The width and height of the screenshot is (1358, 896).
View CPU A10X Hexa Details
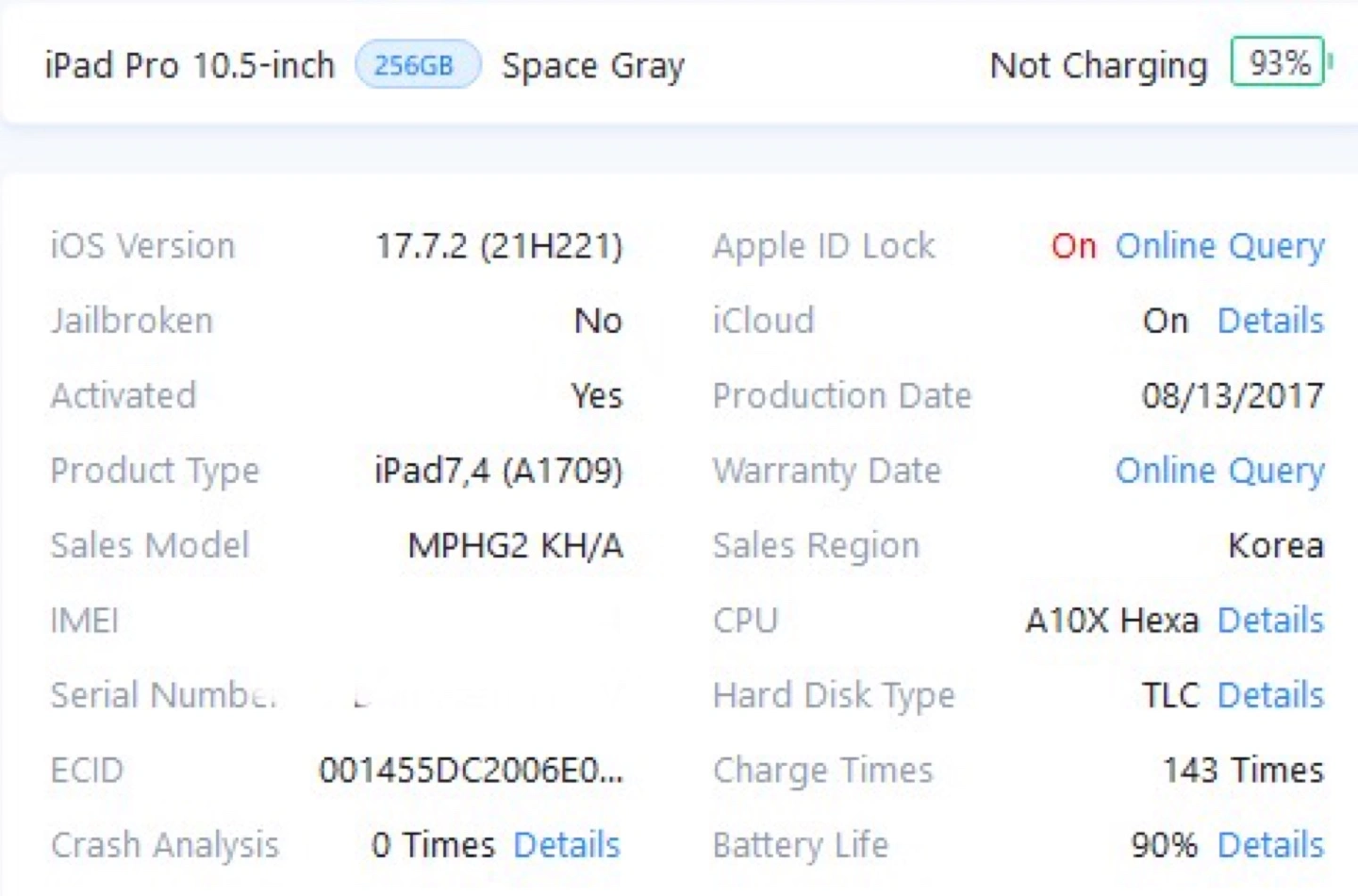tap(1271, 621)
